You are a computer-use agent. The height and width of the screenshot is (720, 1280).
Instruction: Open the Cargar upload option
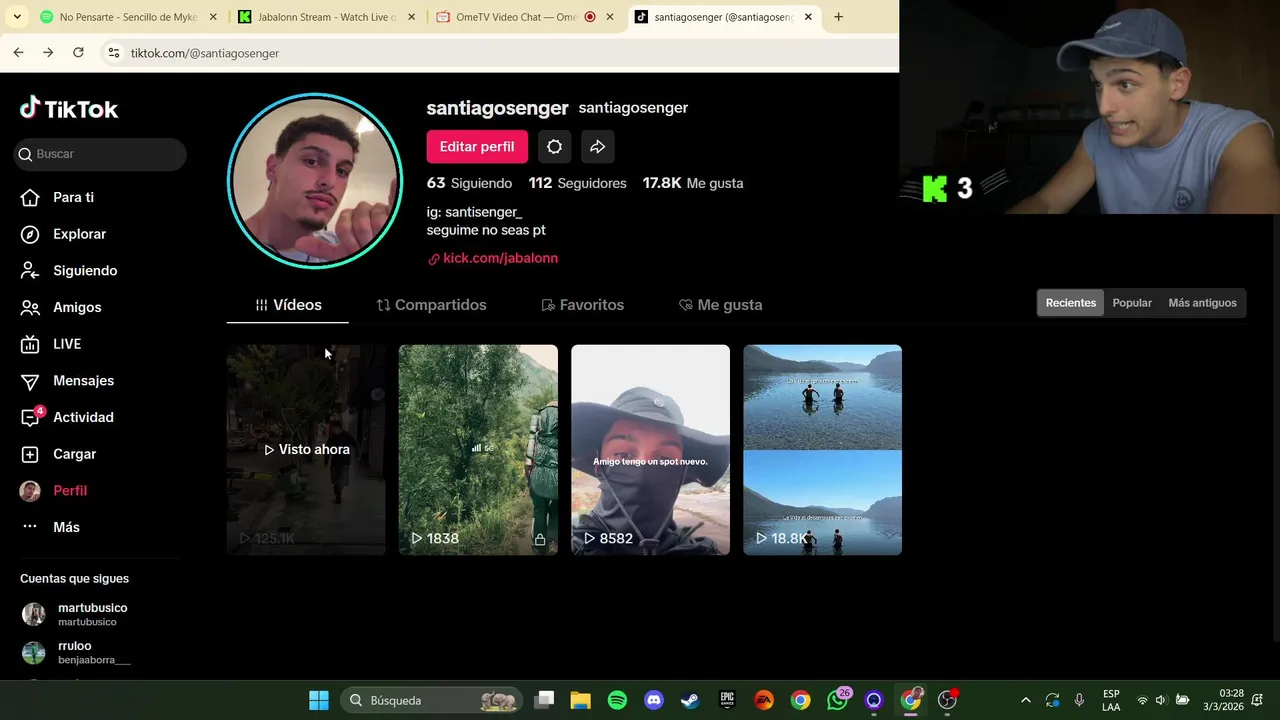[59, 454]
